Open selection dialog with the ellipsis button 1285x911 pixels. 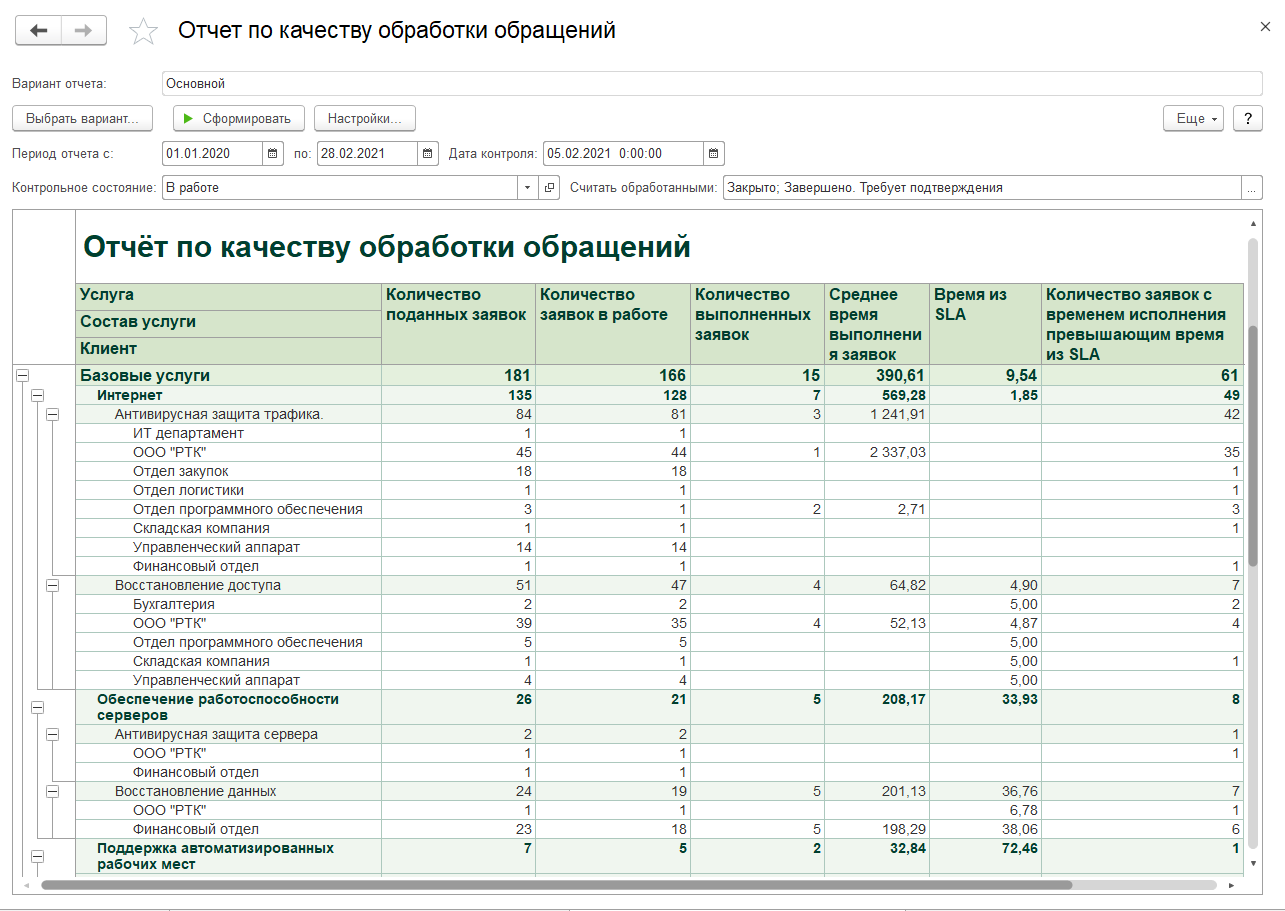[1252, 188]
